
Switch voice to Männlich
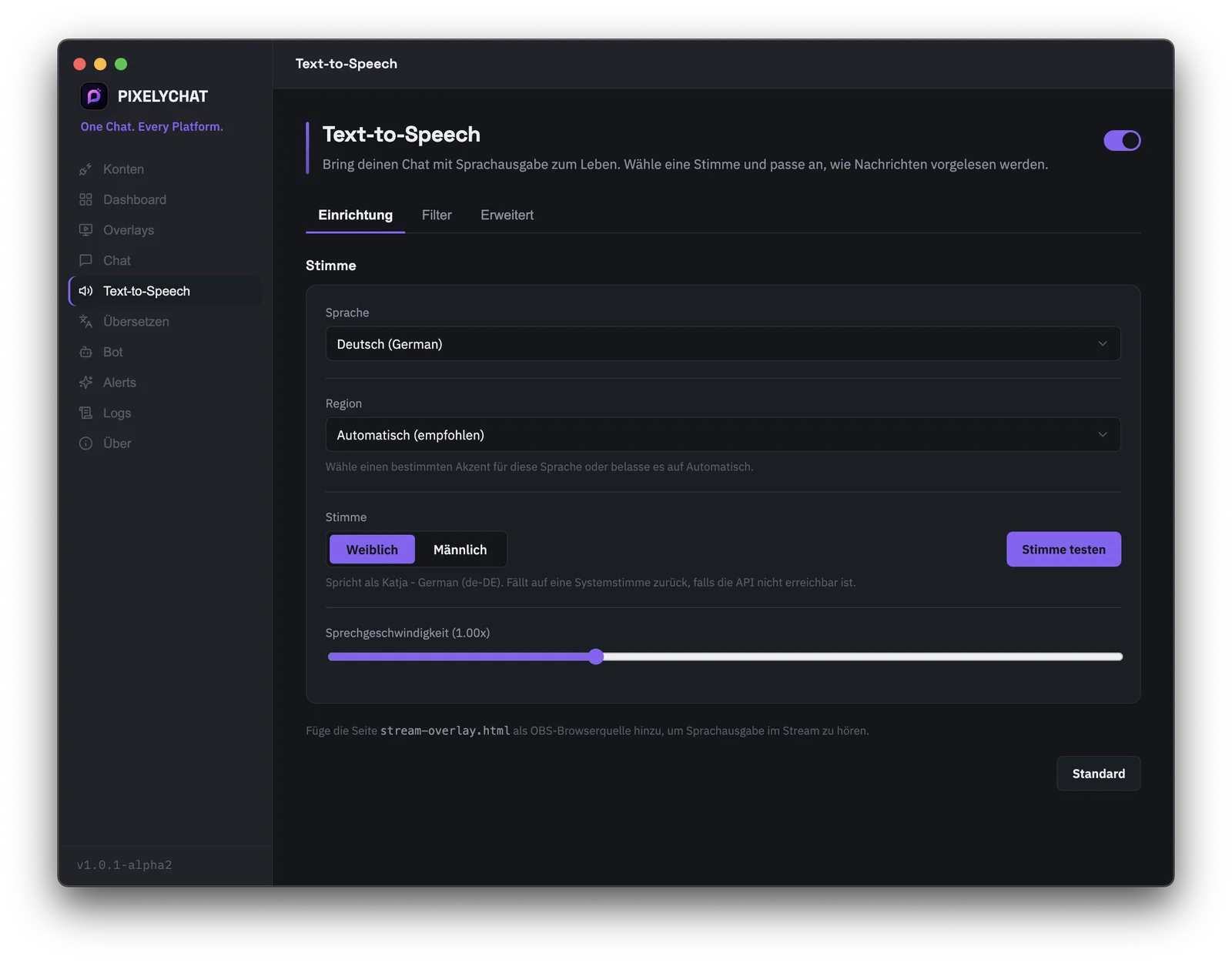pos(460,550)
